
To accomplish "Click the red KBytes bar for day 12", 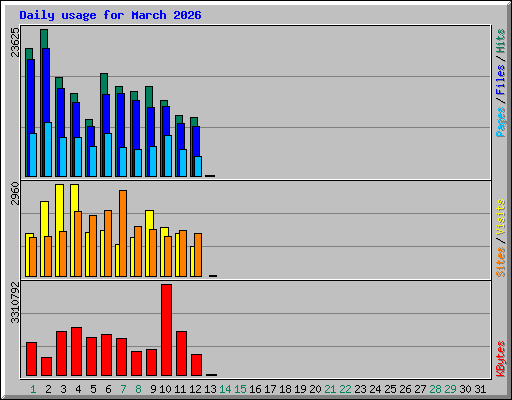I will click(x=196, y=365).
